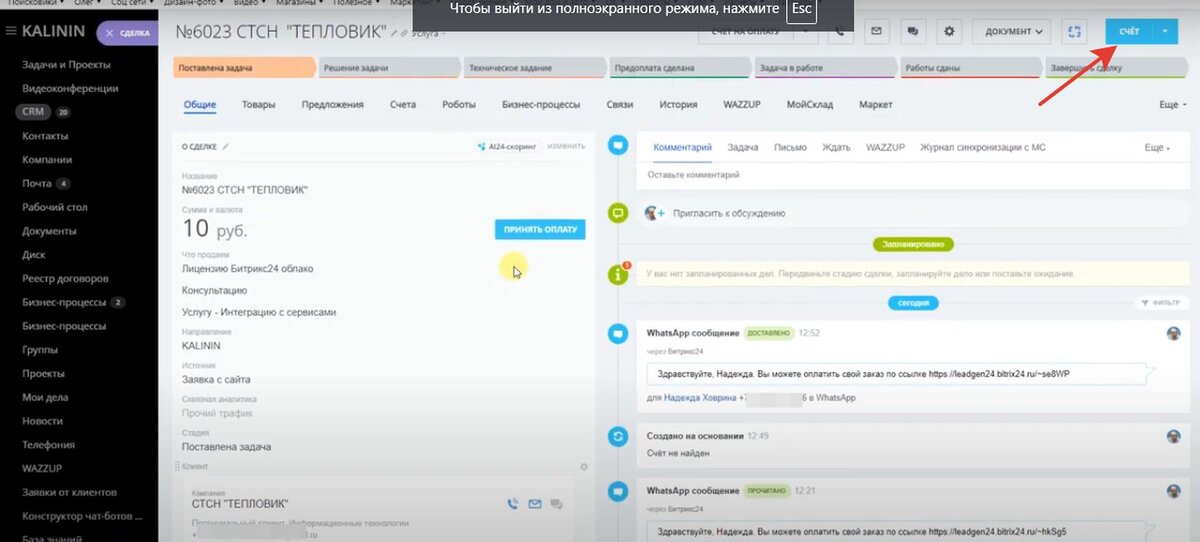Expand the Еще menu of deal tabs
This screenshot has width=1200, height=542.
1172,104
